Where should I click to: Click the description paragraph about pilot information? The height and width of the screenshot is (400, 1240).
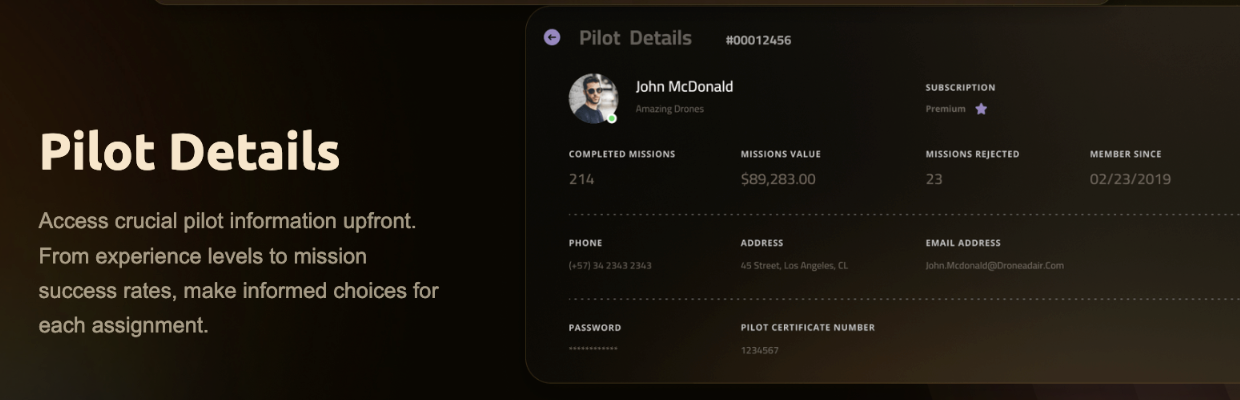pos(238,273)
